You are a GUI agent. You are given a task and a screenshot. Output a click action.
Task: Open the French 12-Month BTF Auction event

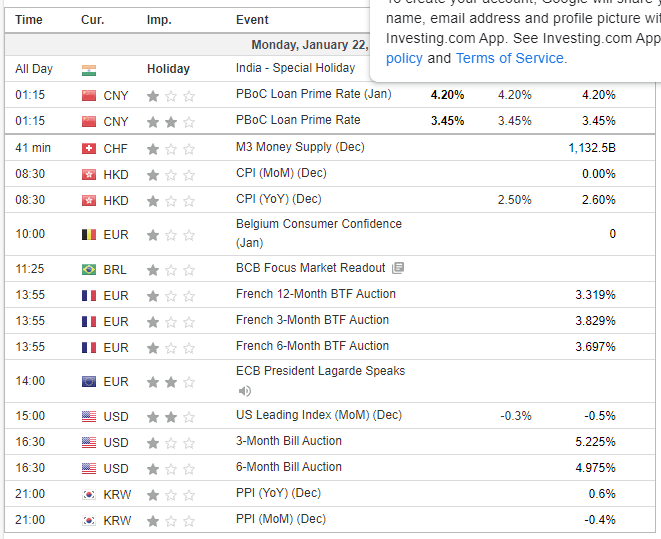click(315, 294)
